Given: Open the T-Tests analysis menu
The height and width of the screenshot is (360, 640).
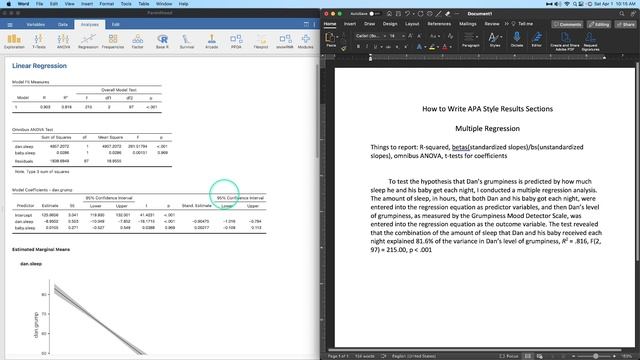Looking at the screenshot, I should click(x=39, y=41).
